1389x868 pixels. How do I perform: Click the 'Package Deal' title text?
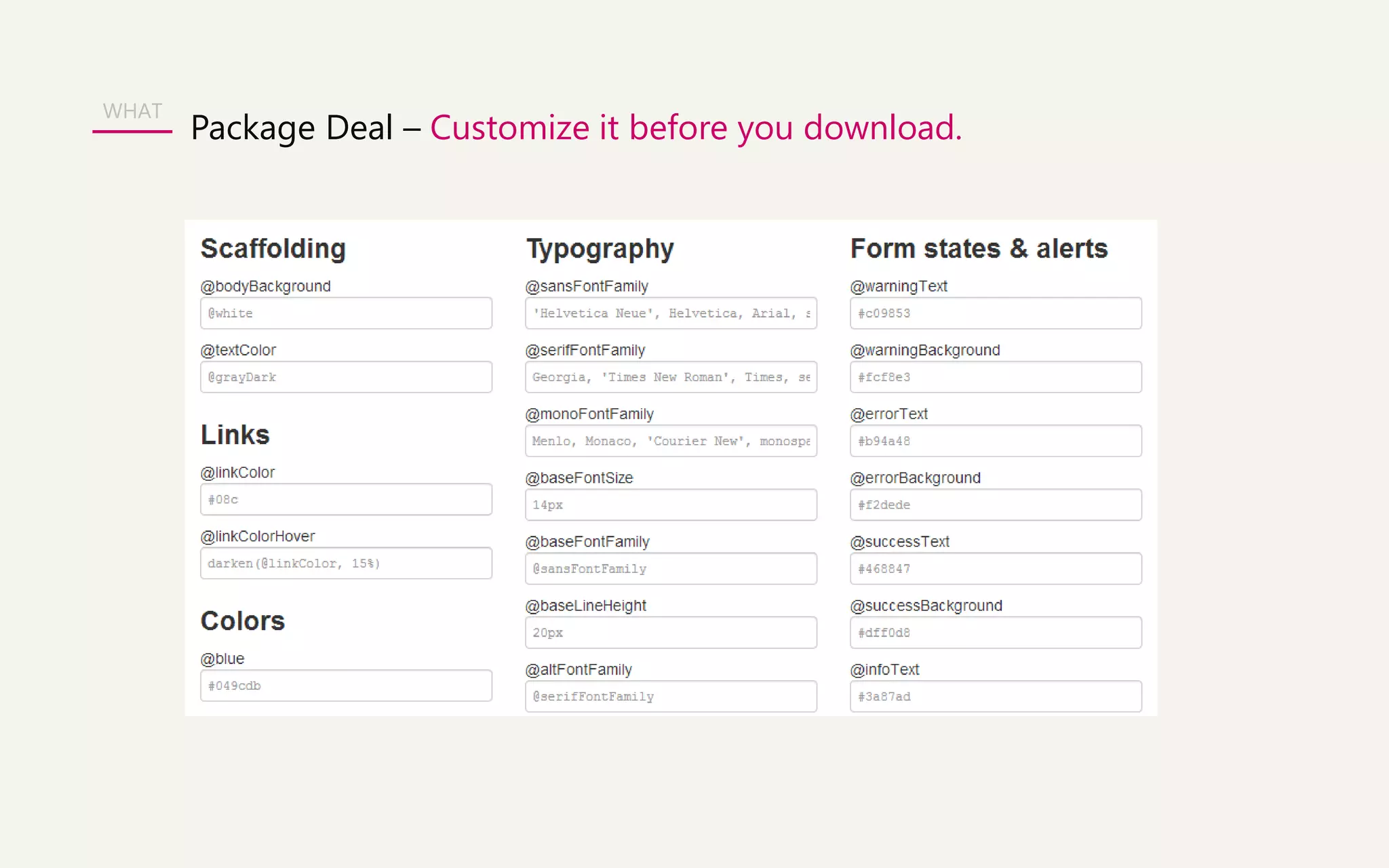(292, 127)
